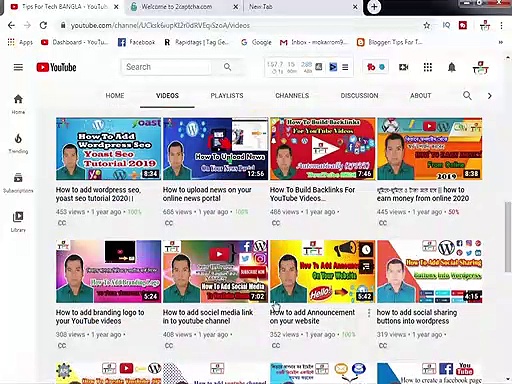Switch to the HOME channel tab

coord(115,96)
